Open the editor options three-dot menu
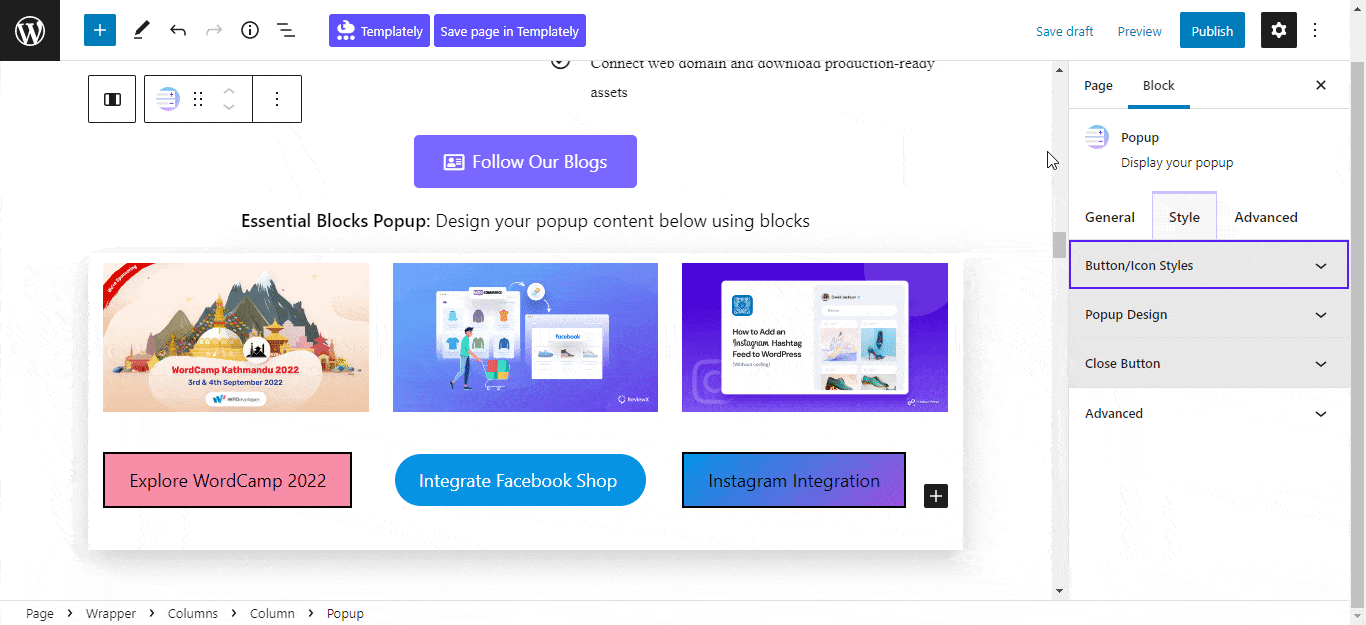The image size is (1366, 625). point(1315,30)
